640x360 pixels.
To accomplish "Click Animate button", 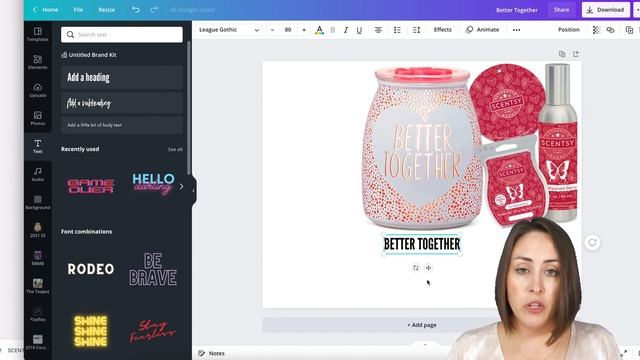I will point(482,29).
